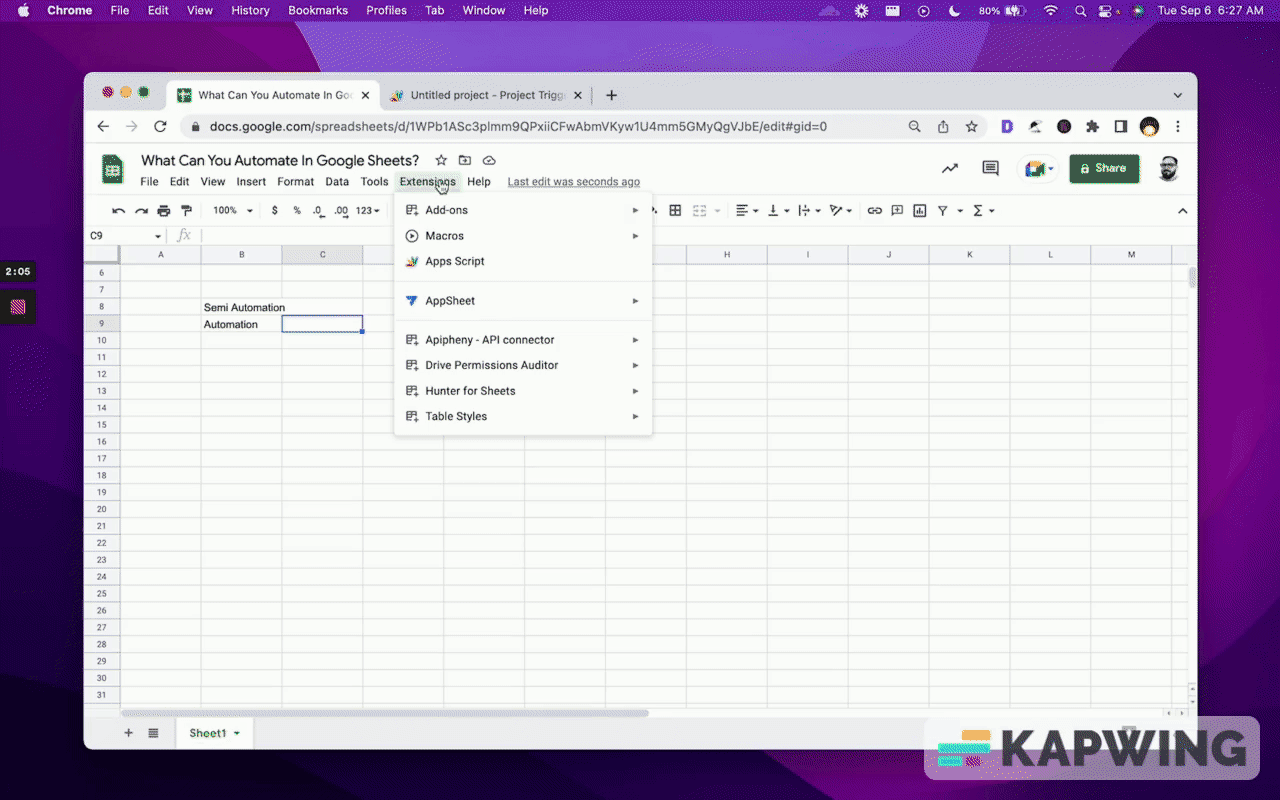The width and height of the screenshot is (1280, 800).
Task: Open the zoom magnifier in the address bar
Action: (x=915, y=127)
